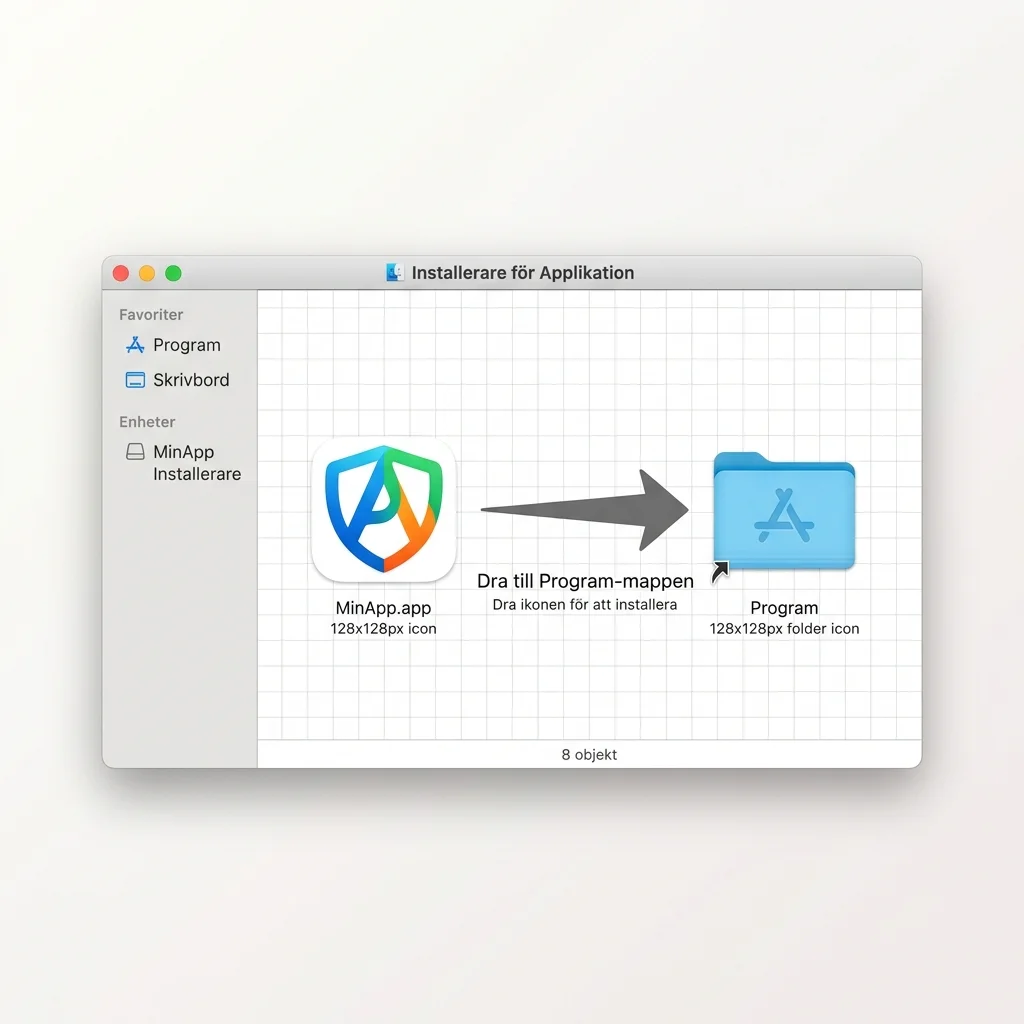The width and height of the screenshot is (1024, 1024).
Task: Click the alias arrow badge on Program folder
Action: coord(720,572)
